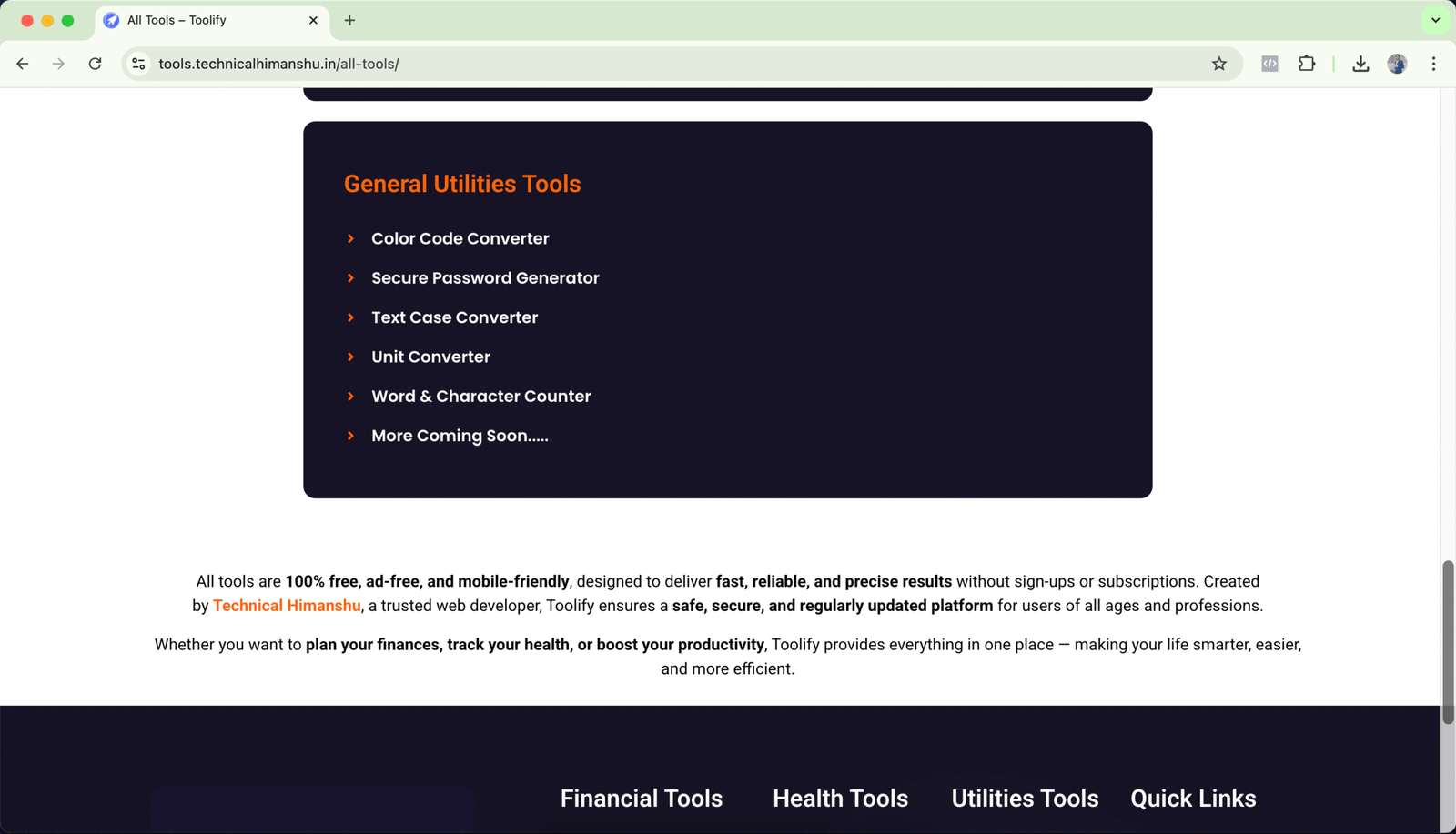Open the user profile avatar

click(1397, 64)
